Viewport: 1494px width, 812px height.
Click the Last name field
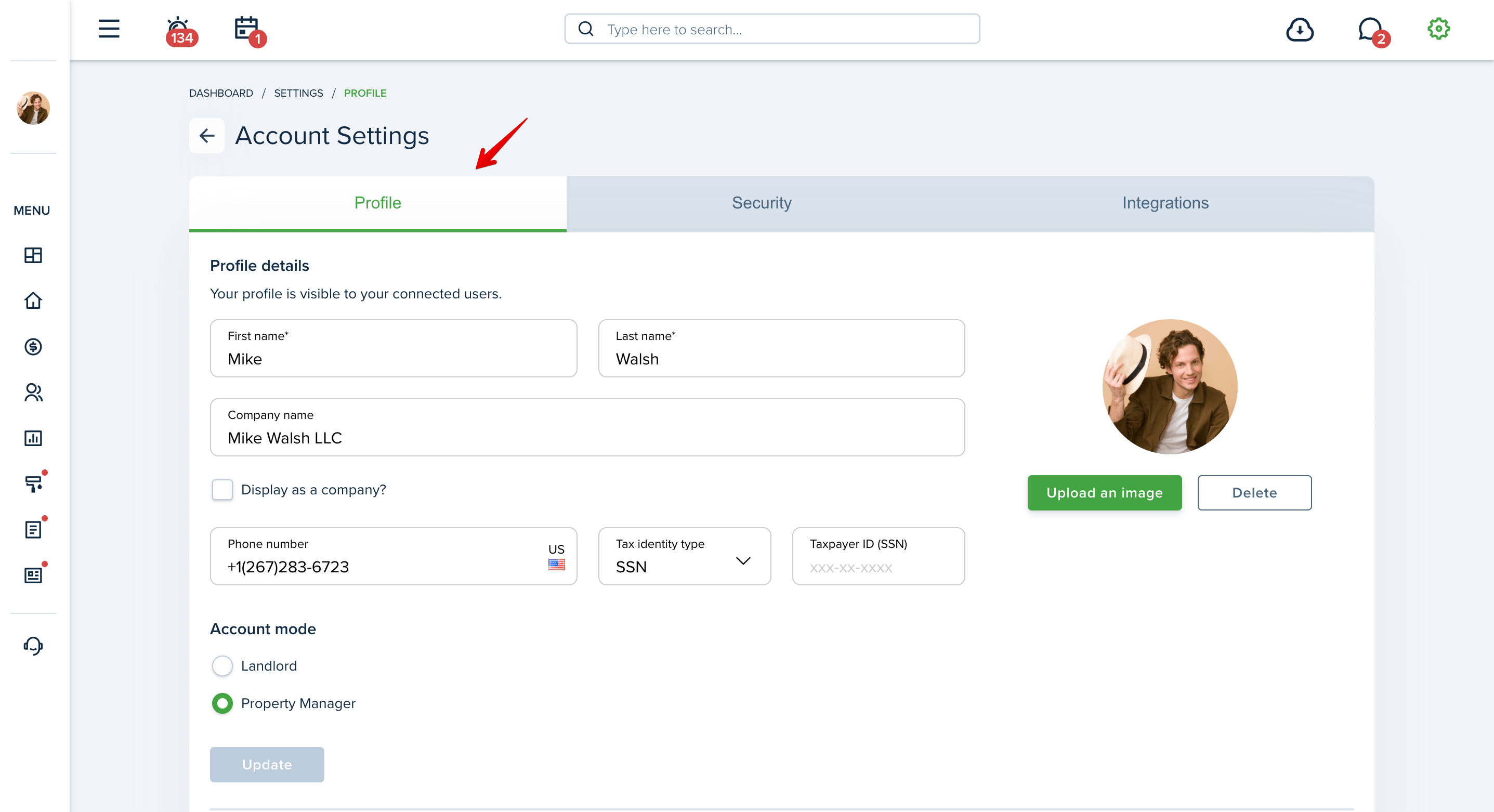pos(781,349)
